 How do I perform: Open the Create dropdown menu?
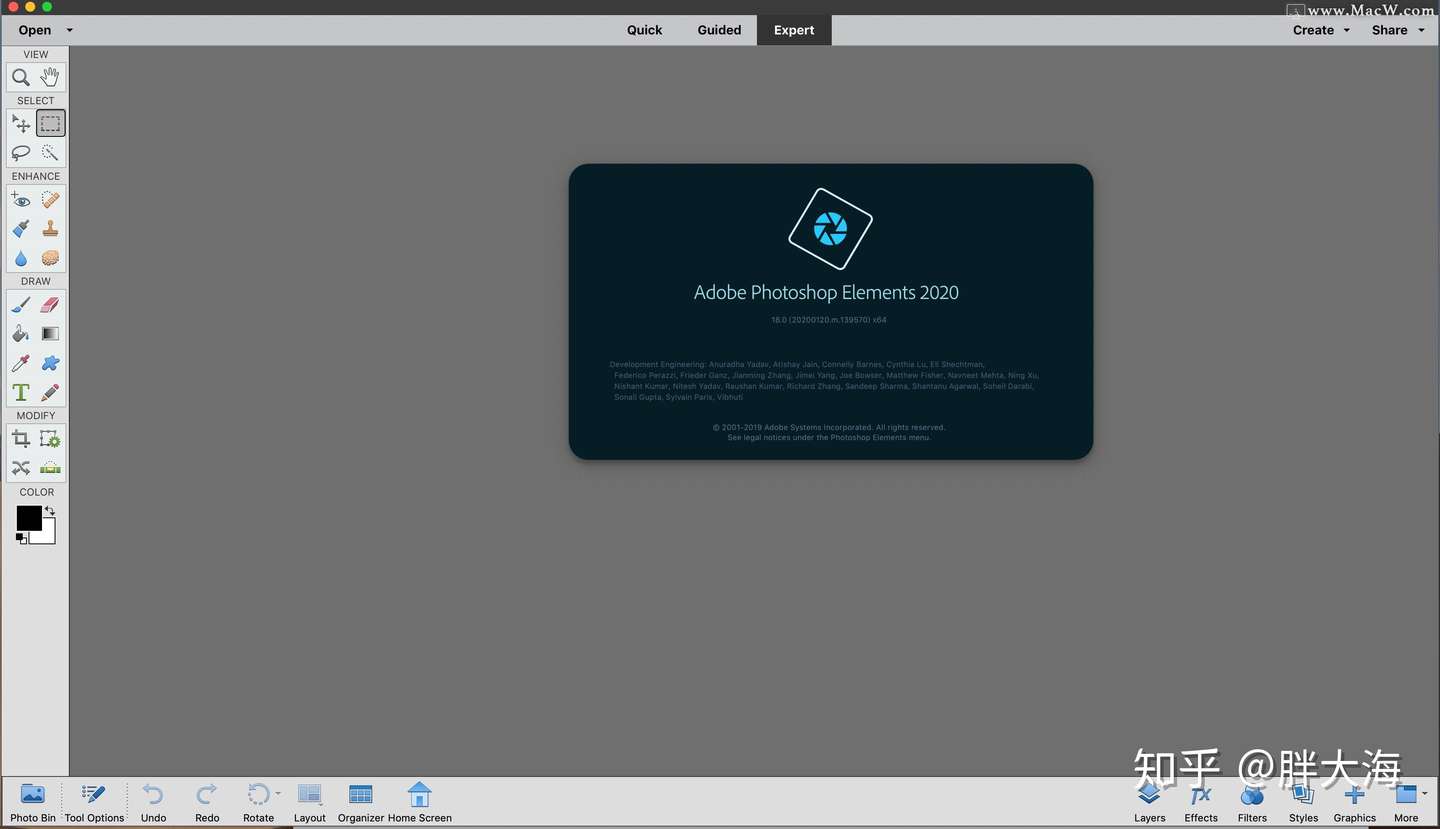click(x=1321, y=30)
